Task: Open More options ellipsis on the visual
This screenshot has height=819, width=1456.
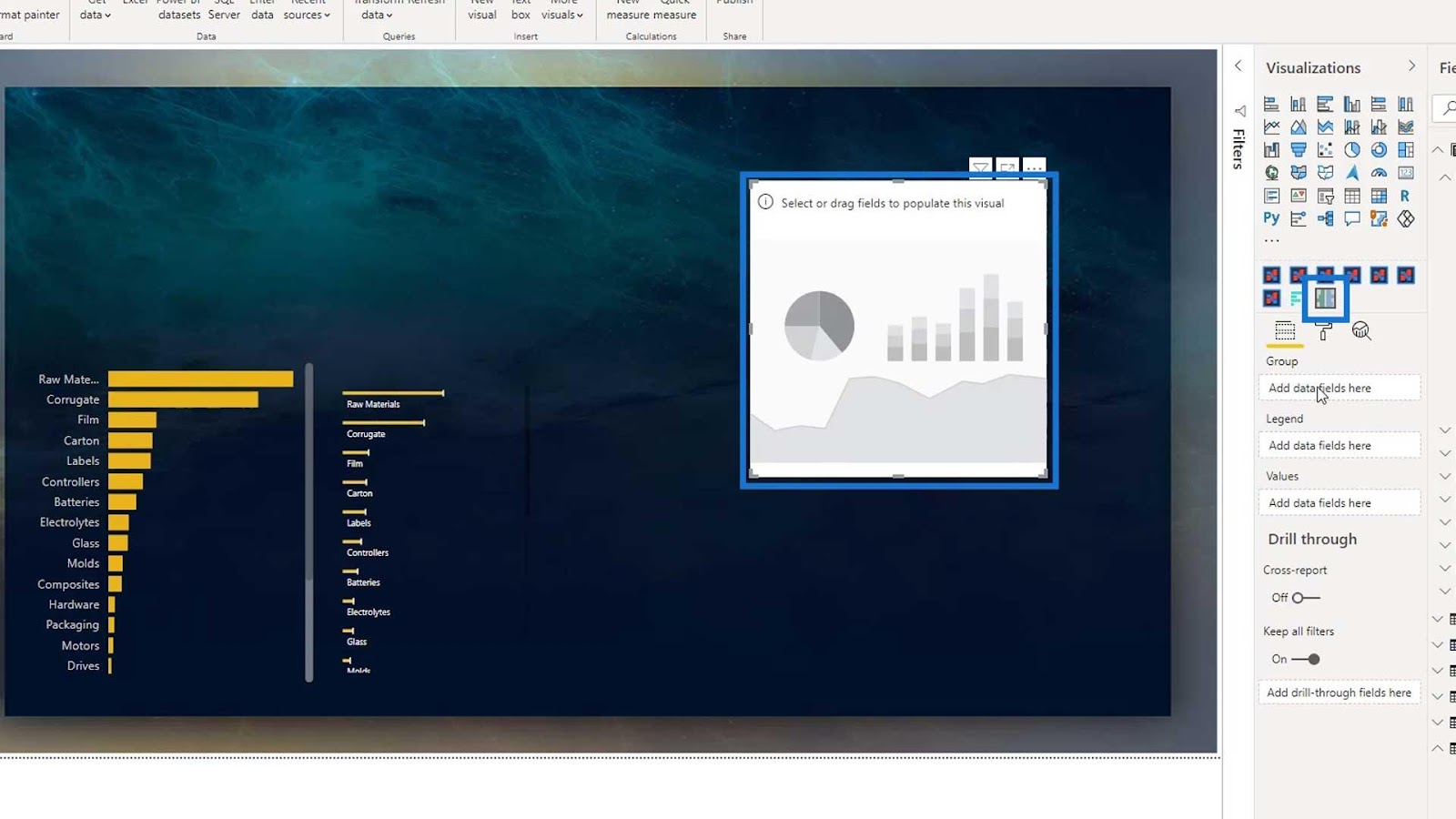Action: point(1035,167)
